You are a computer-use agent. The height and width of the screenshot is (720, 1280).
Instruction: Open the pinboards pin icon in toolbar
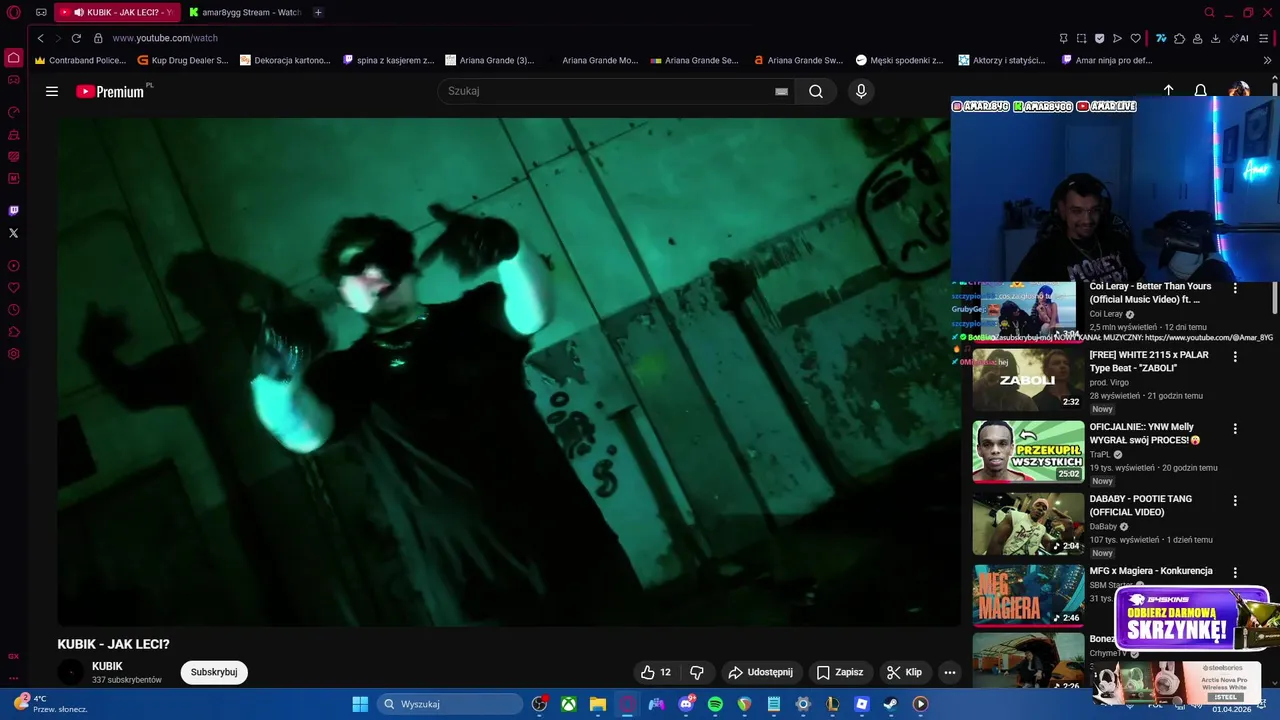pyautogui.click(x=1063, y=38)
